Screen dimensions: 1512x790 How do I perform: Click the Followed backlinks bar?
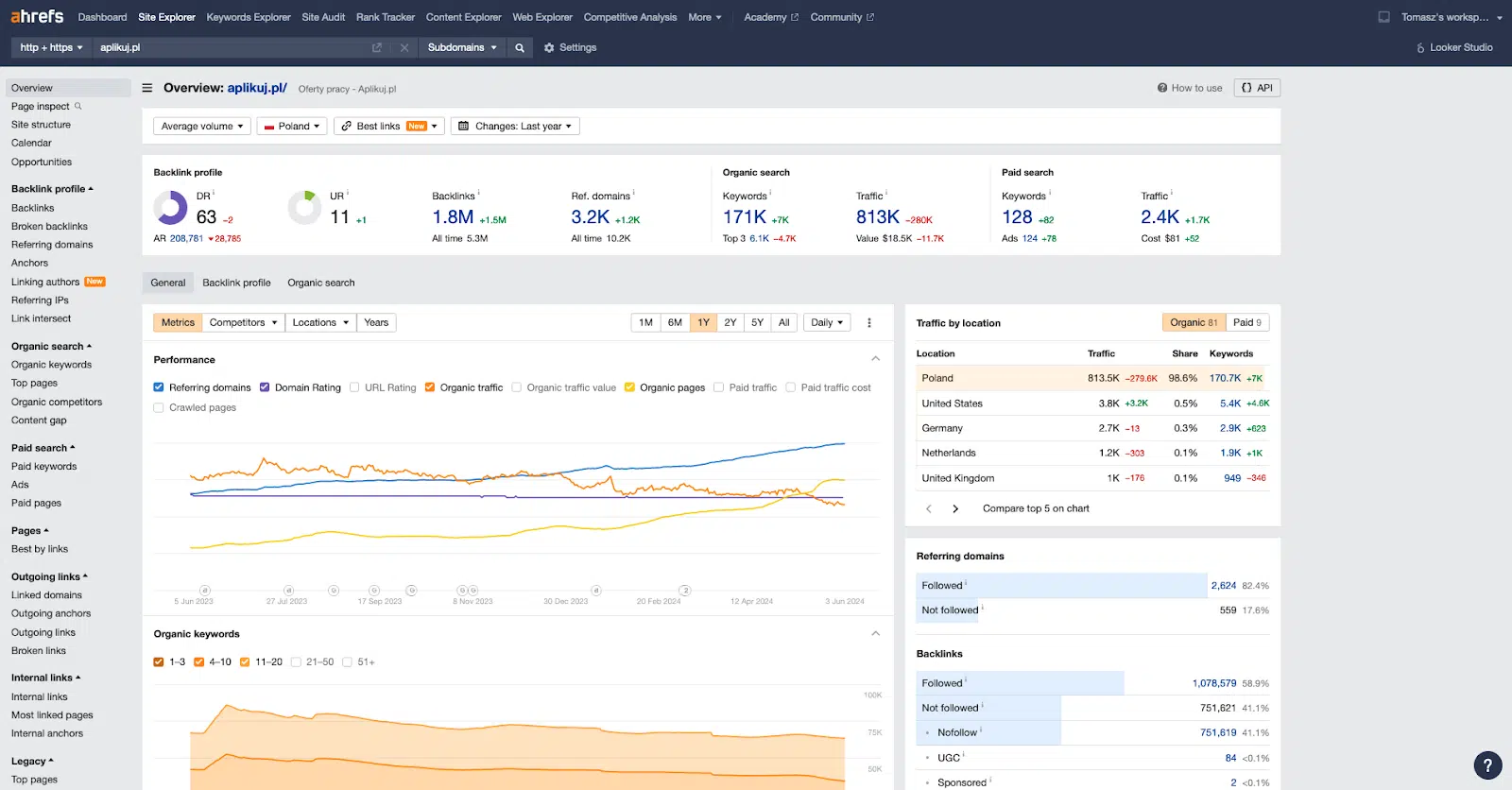(x=1020, y=683)
